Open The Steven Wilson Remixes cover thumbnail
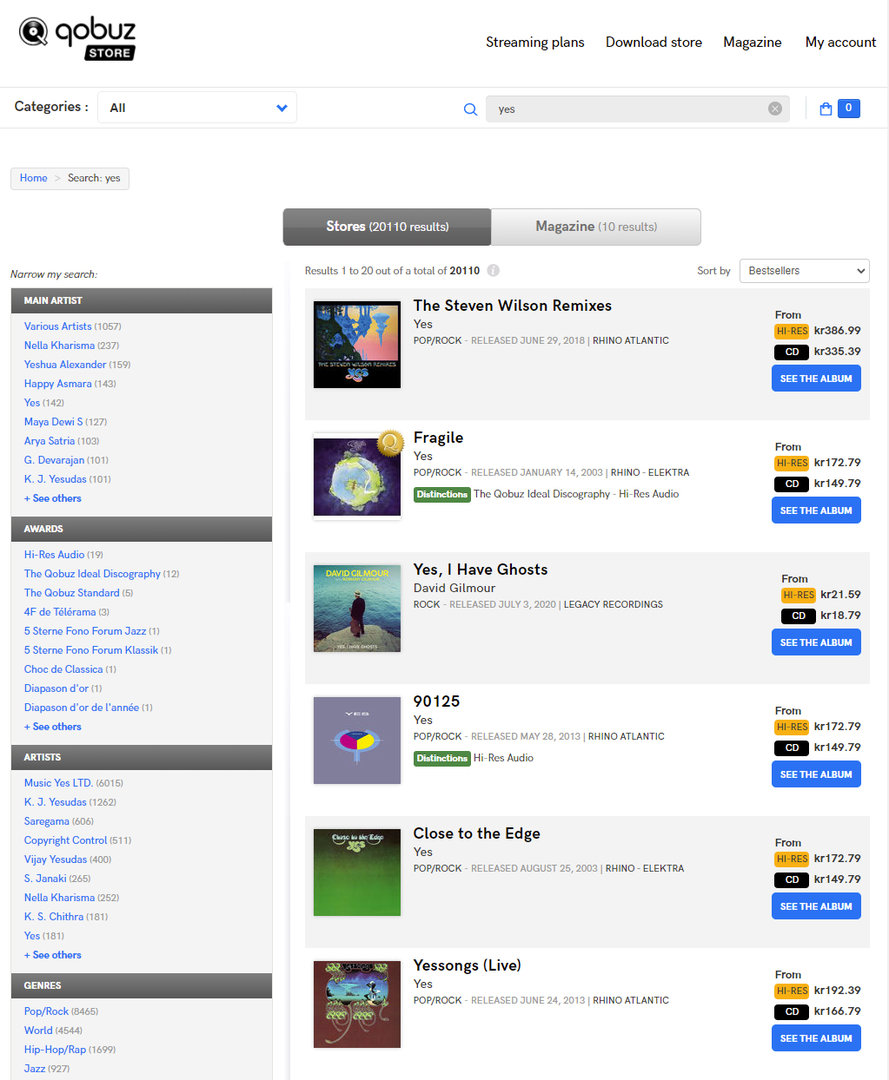889x1080 pixels. [x=357, y=344]
